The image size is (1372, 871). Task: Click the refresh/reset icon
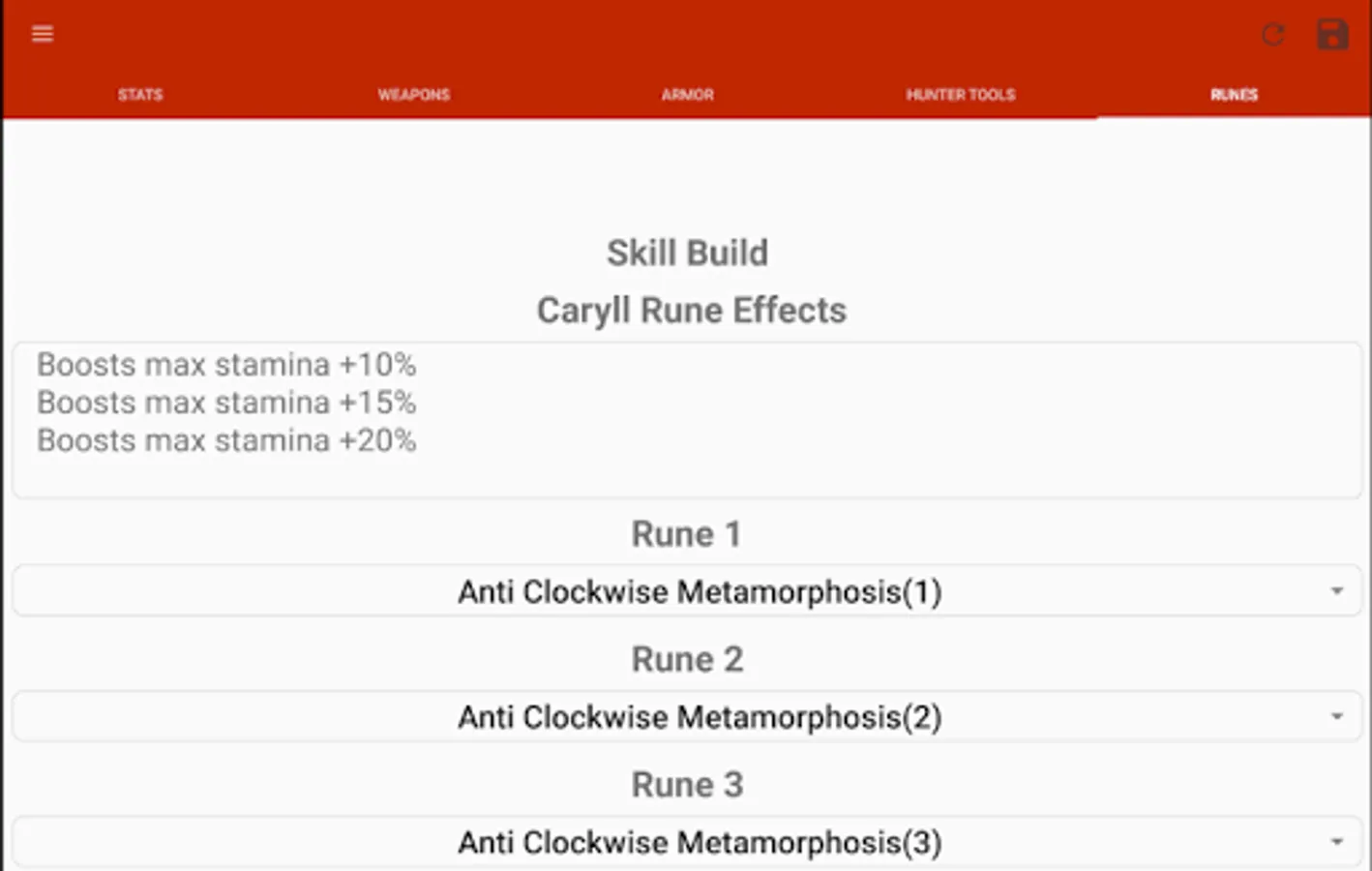pyautogui.click(x=1273, y=36)
